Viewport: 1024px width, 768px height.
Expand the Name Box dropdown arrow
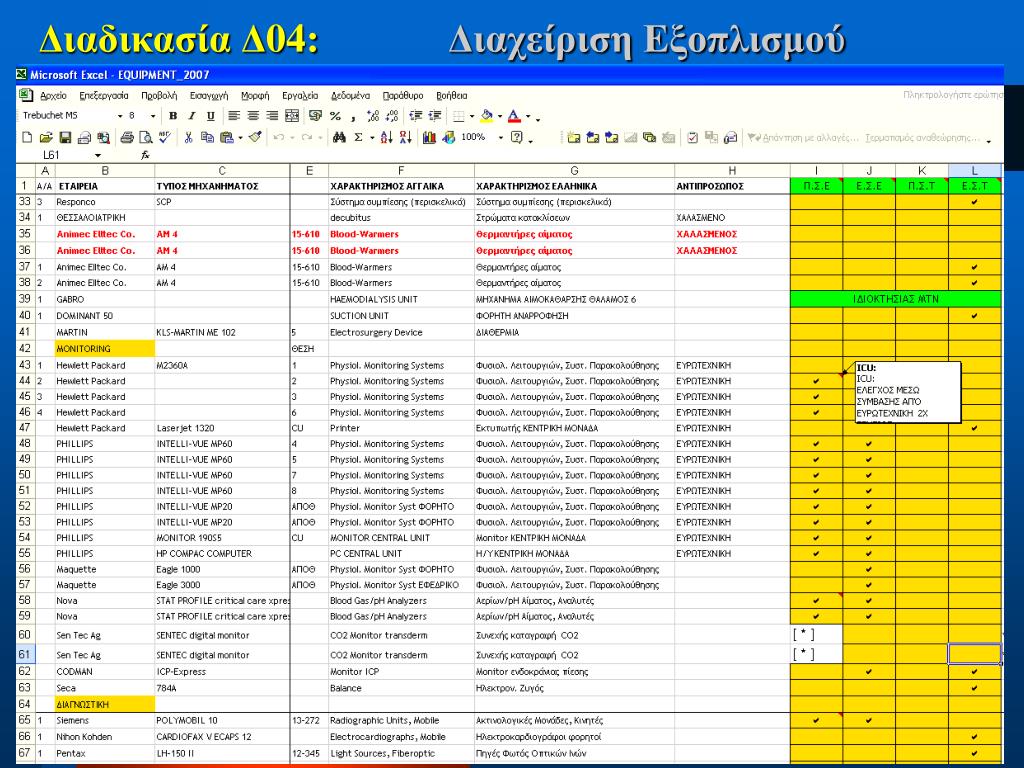pos(98,155)
